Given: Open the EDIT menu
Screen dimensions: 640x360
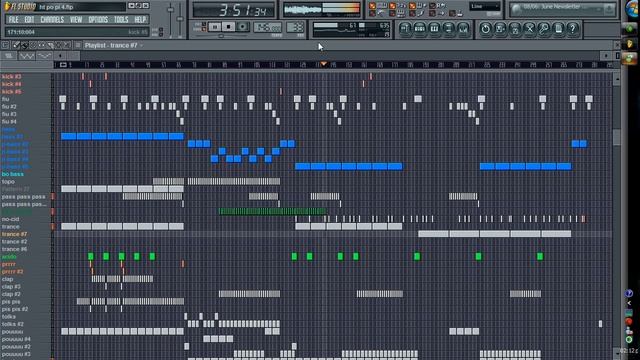Looking at the screenshot, I should pos(29,20).
